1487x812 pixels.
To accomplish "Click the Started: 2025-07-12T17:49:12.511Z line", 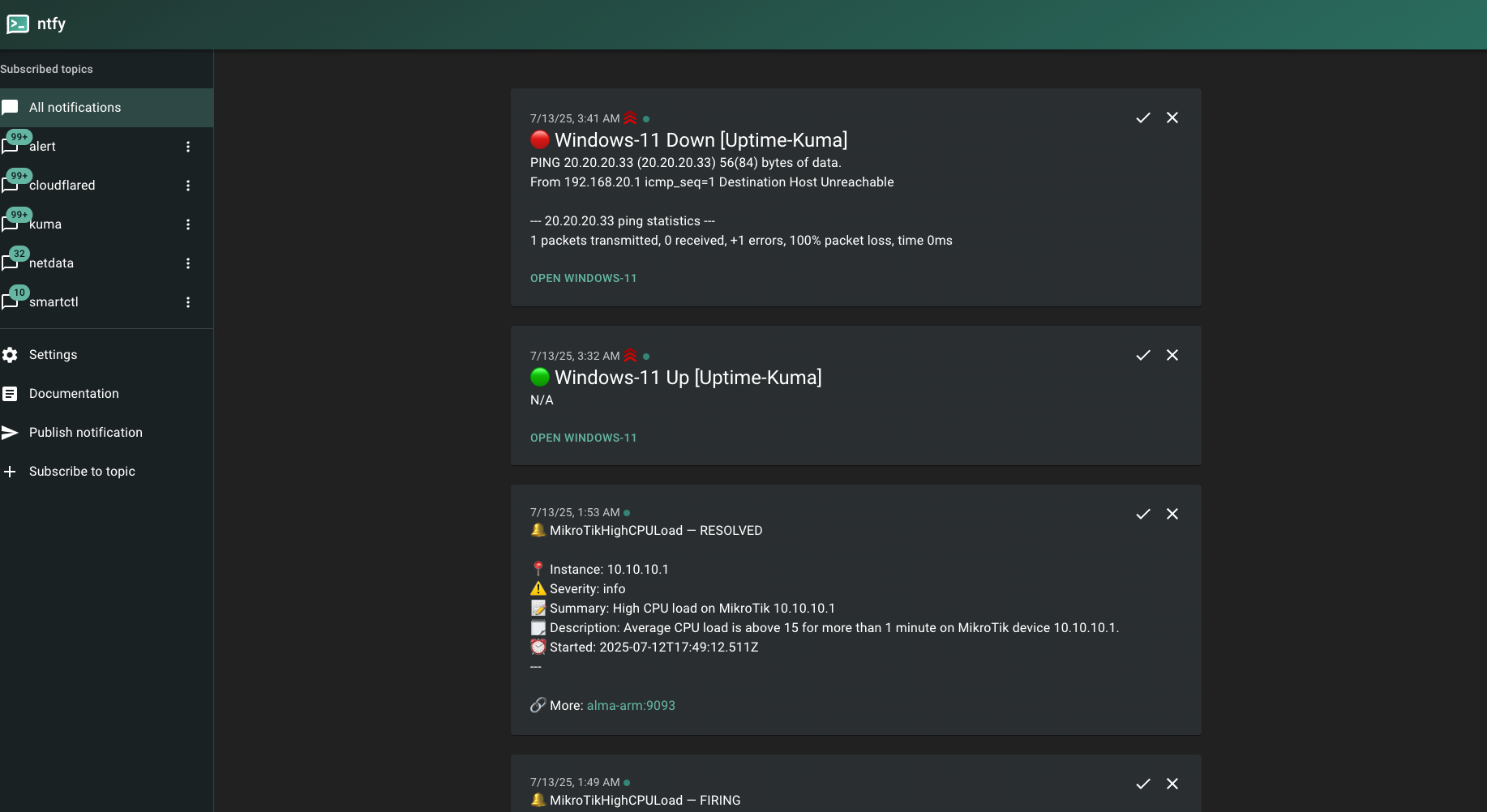I will pos(645,647).
